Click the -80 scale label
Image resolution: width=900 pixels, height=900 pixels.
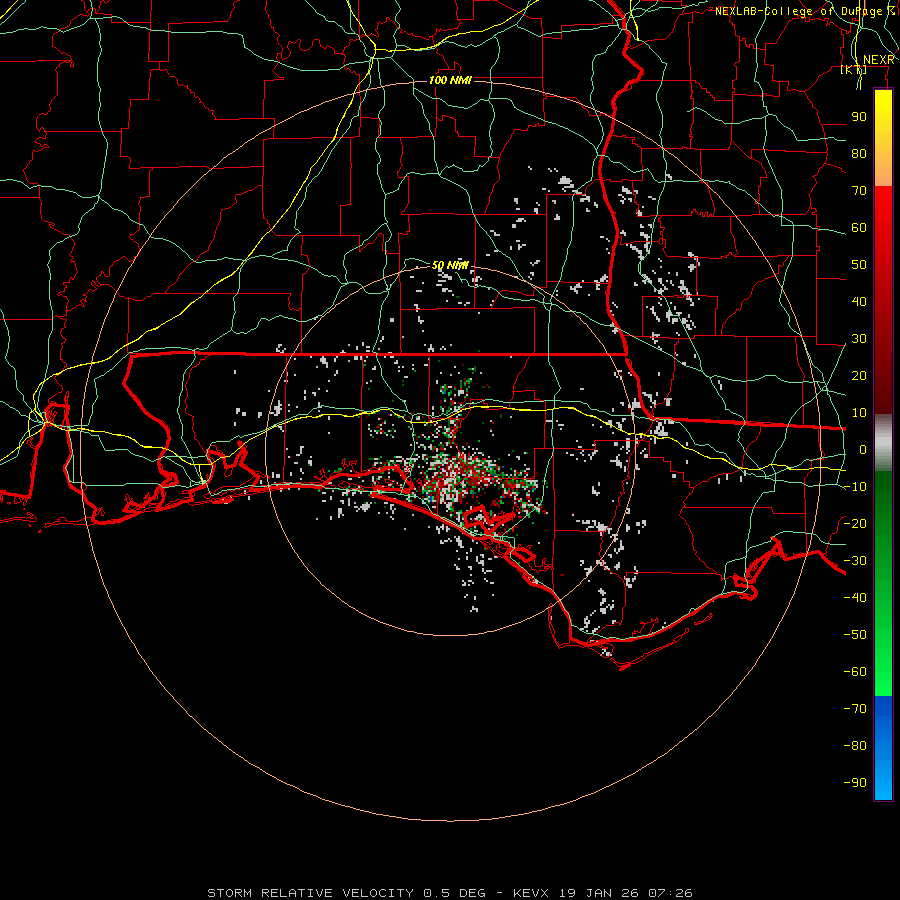click(856, 746)
